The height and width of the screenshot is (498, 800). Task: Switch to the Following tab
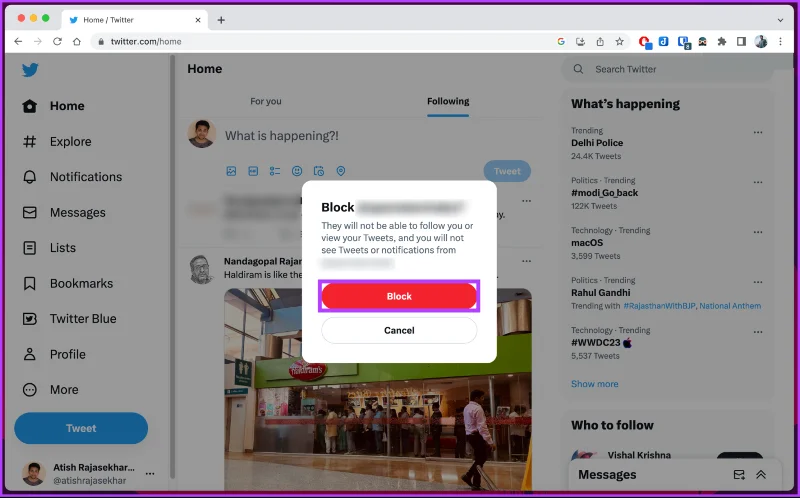(448, 101)
